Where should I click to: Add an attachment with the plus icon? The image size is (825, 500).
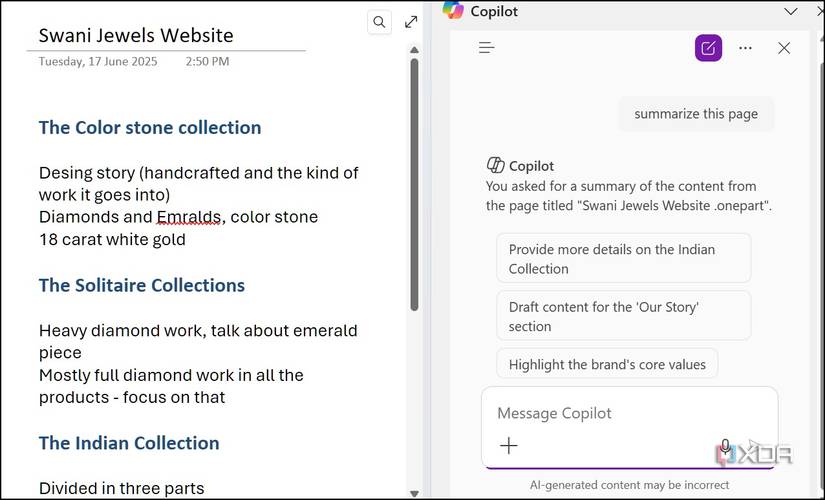click(x=508, y=446)
